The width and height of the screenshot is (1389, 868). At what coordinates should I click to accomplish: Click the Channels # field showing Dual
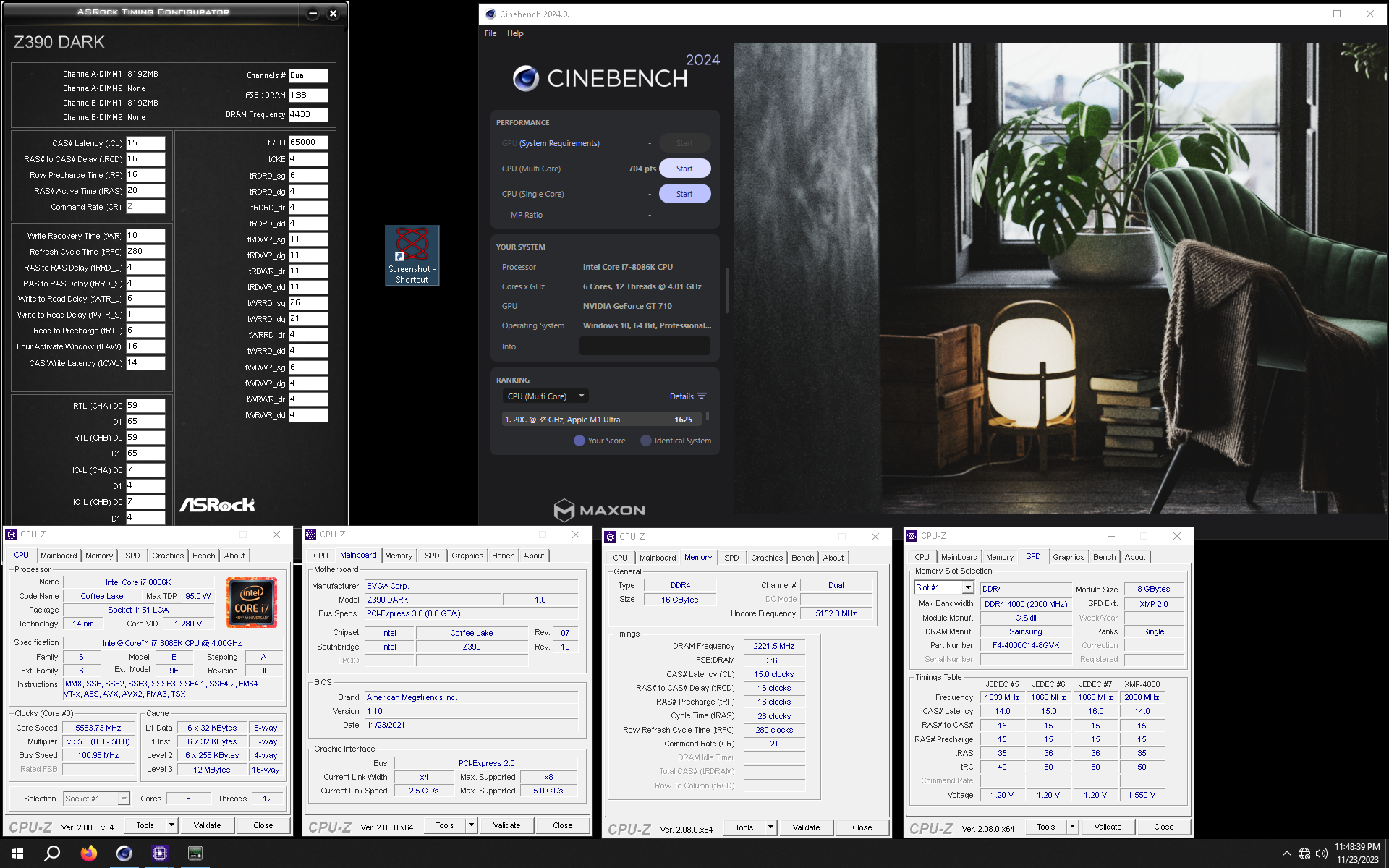308,75
